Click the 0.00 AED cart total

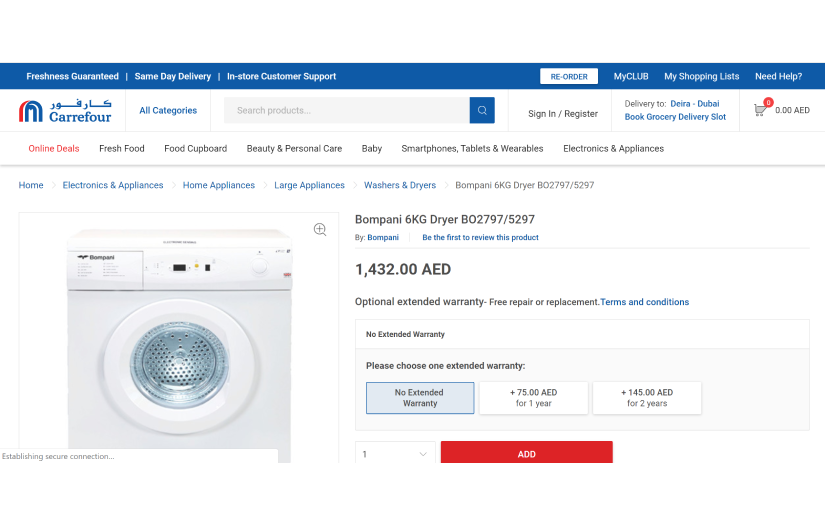[792, 110]
